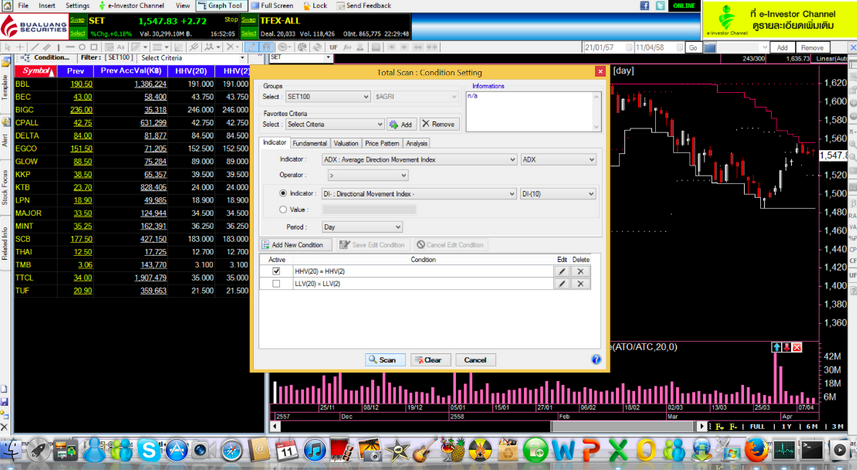Click the crosshair cursor tool
857x470 pixels.
(x=20, y=47)
